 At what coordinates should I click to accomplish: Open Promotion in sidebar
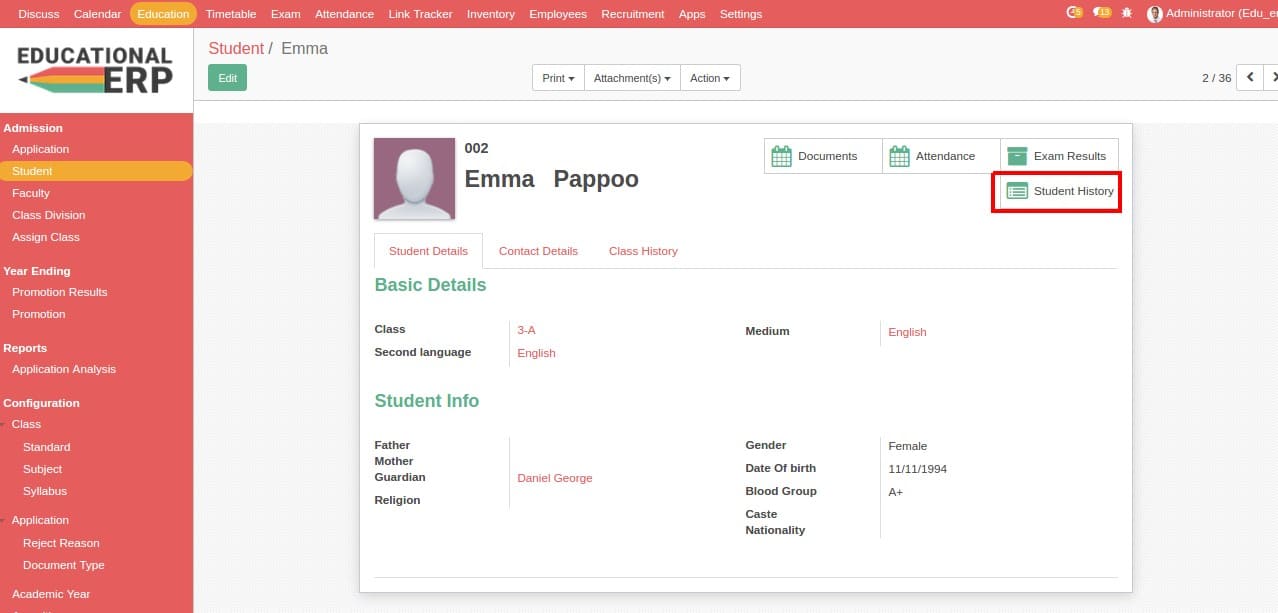click(39, 314)
